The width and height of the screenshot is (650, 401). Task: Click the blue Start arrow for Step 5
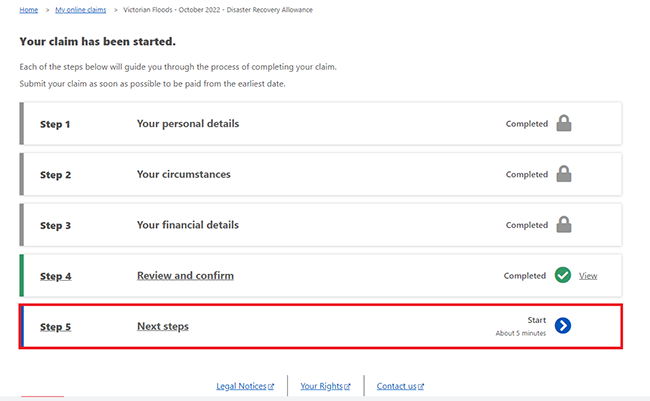pos(563,326)
